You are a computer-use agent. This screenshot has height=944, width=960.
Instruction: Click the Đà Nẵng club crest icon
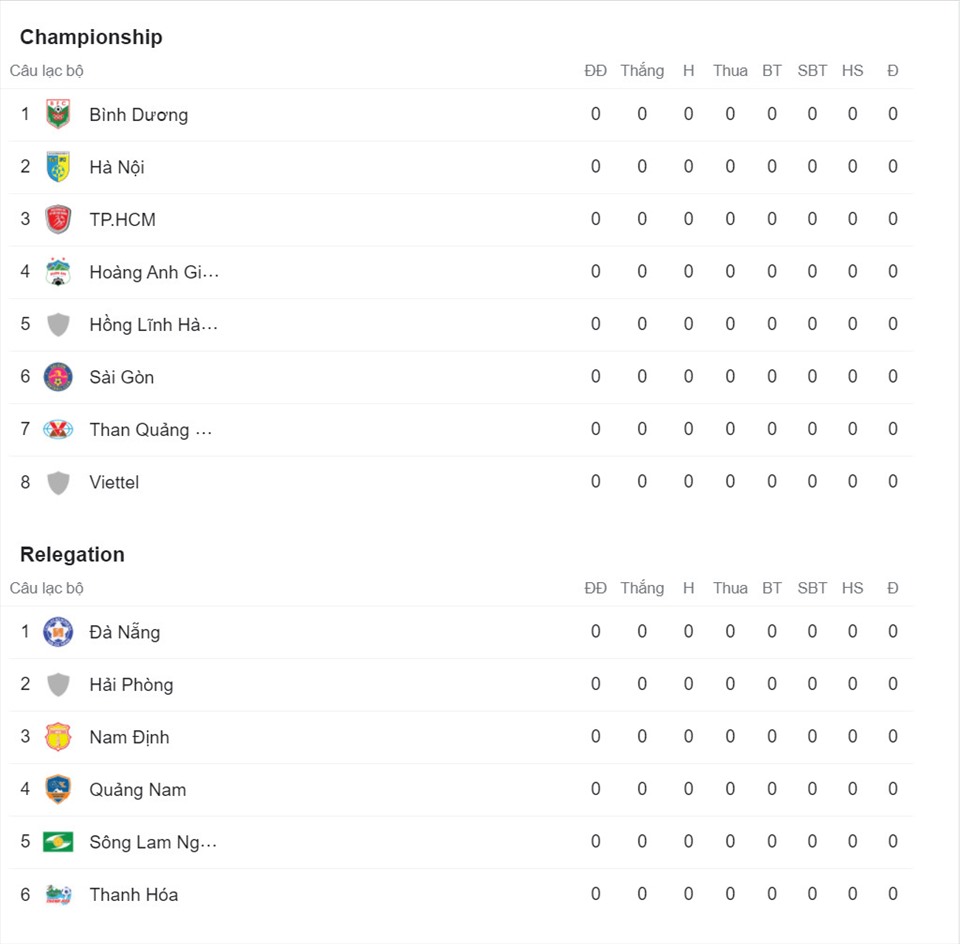tap(58, 632)
